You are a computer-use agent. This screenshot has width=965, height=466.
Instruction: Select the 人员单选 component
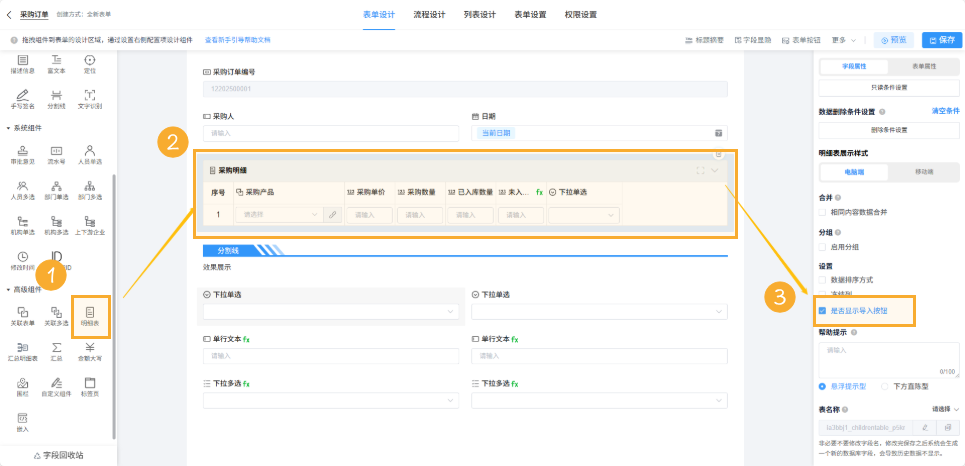[90, 154]
